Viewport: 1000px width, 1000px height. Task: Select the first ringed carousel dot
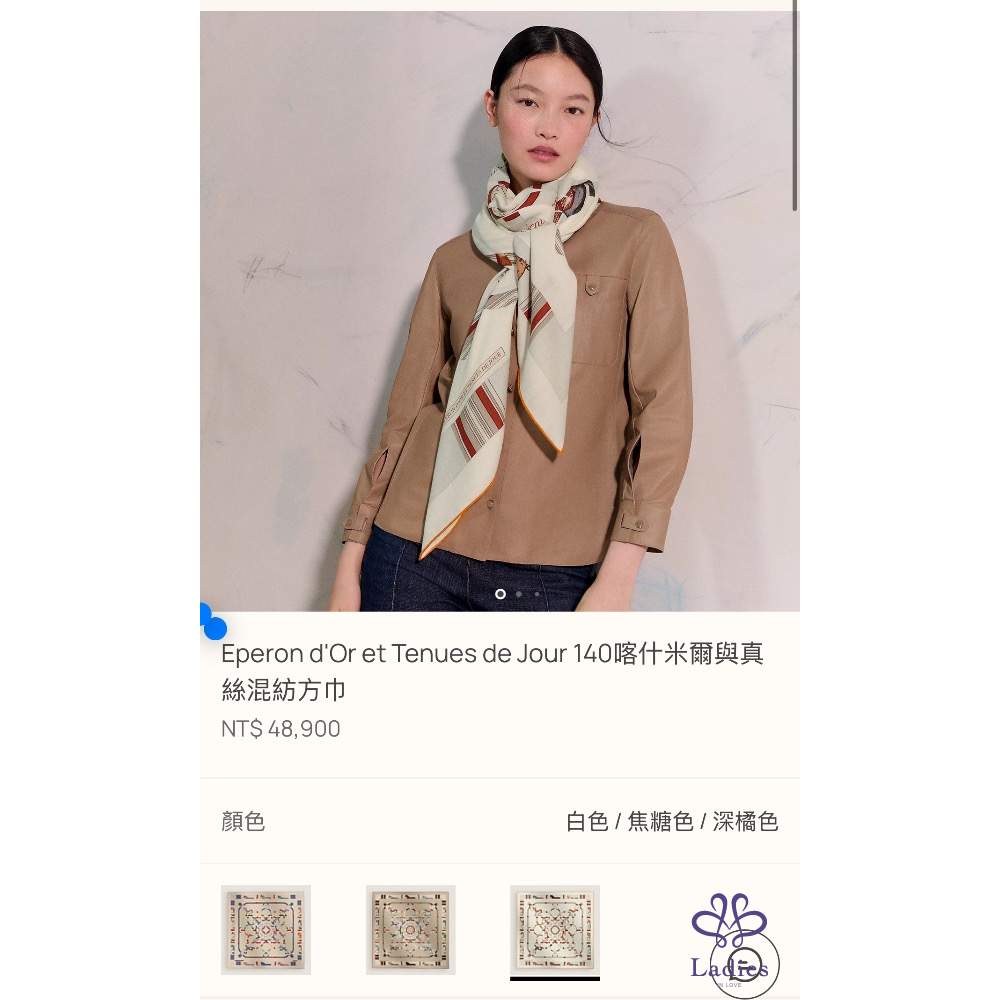[x=501, y=594]
